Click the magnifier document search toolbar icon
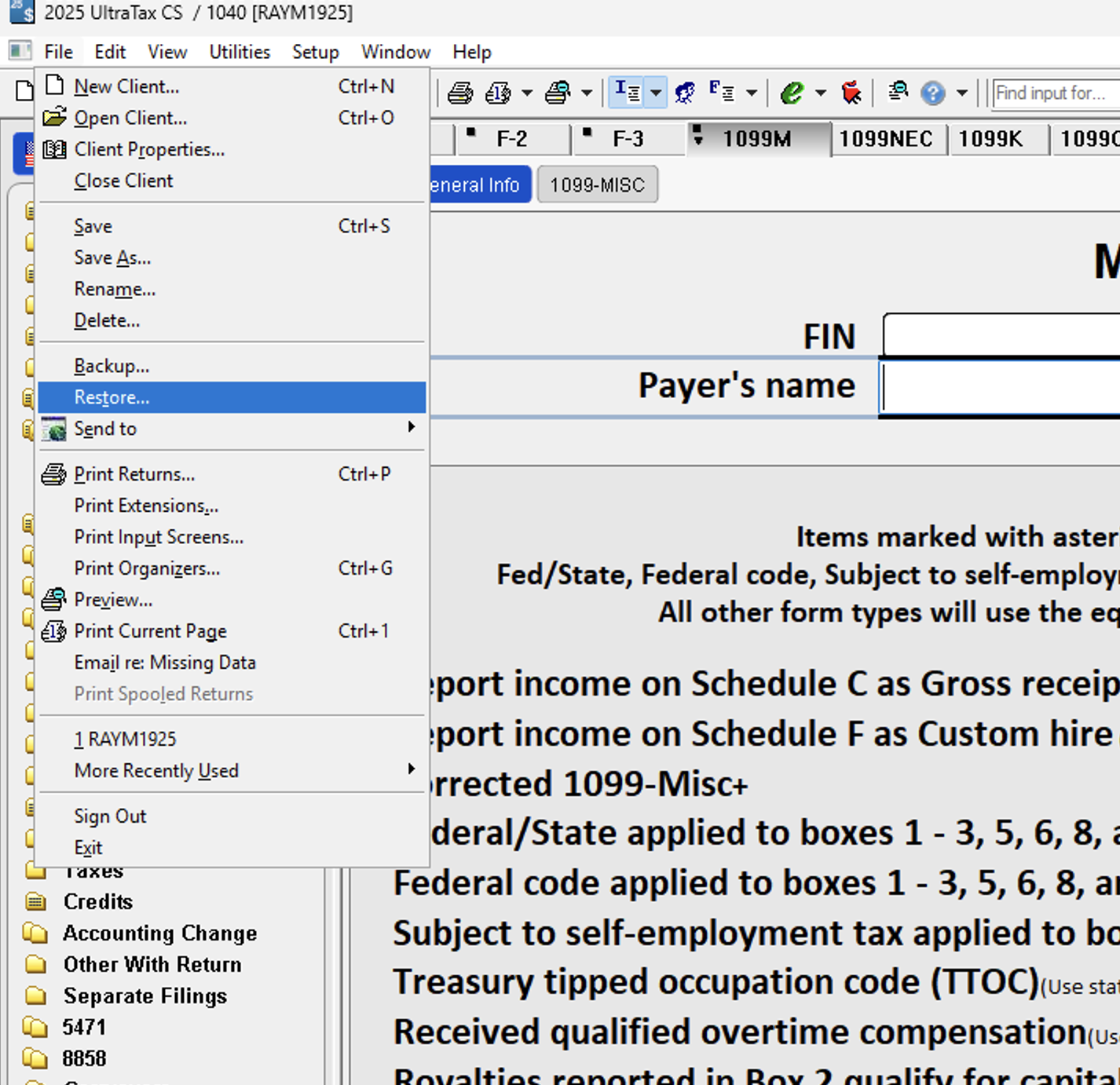 pyautogui.click(x=898, y=92)
